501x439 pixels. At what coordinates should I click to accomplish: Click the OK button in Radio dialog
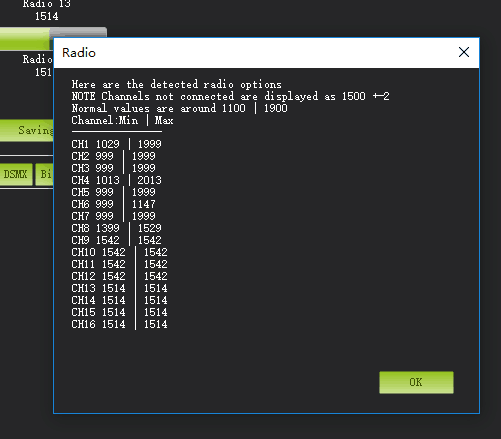tap(416, 382)
